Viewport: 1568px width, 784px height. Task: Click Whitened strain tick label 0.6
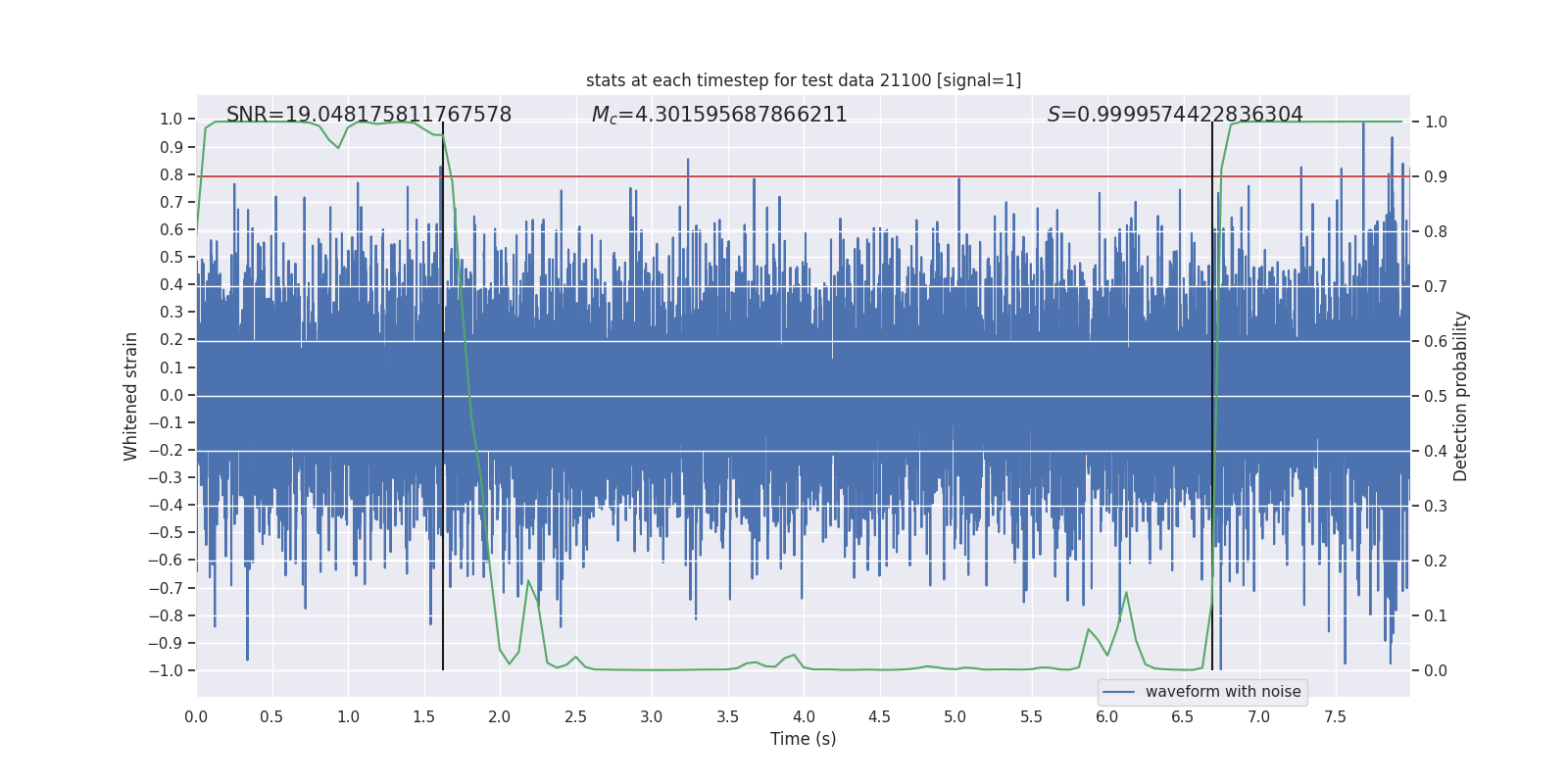click(x=171, y=229)
